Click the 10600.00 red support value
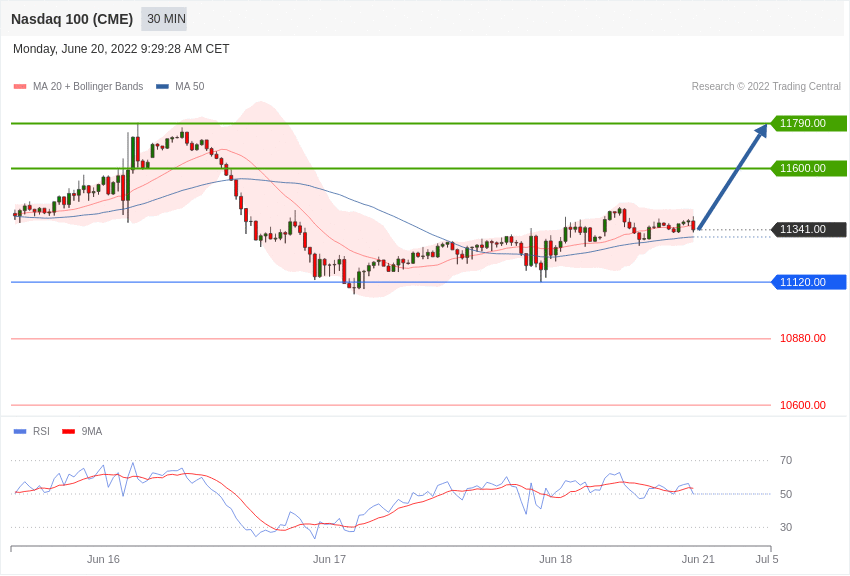This screenshot has height=576, width=850. coord(803,405)
